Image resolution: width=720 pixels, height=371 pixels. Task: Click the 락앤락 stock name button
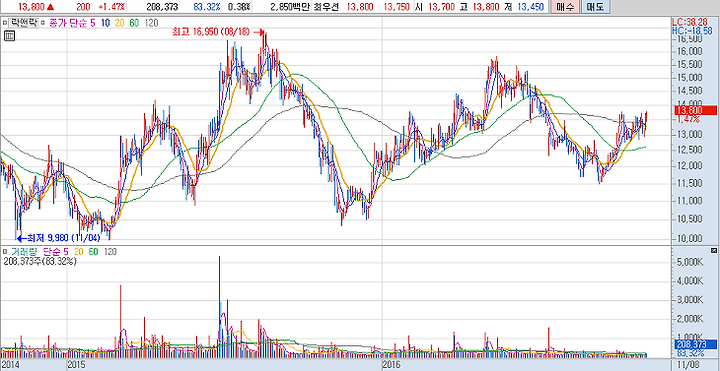tap(23, 22)
